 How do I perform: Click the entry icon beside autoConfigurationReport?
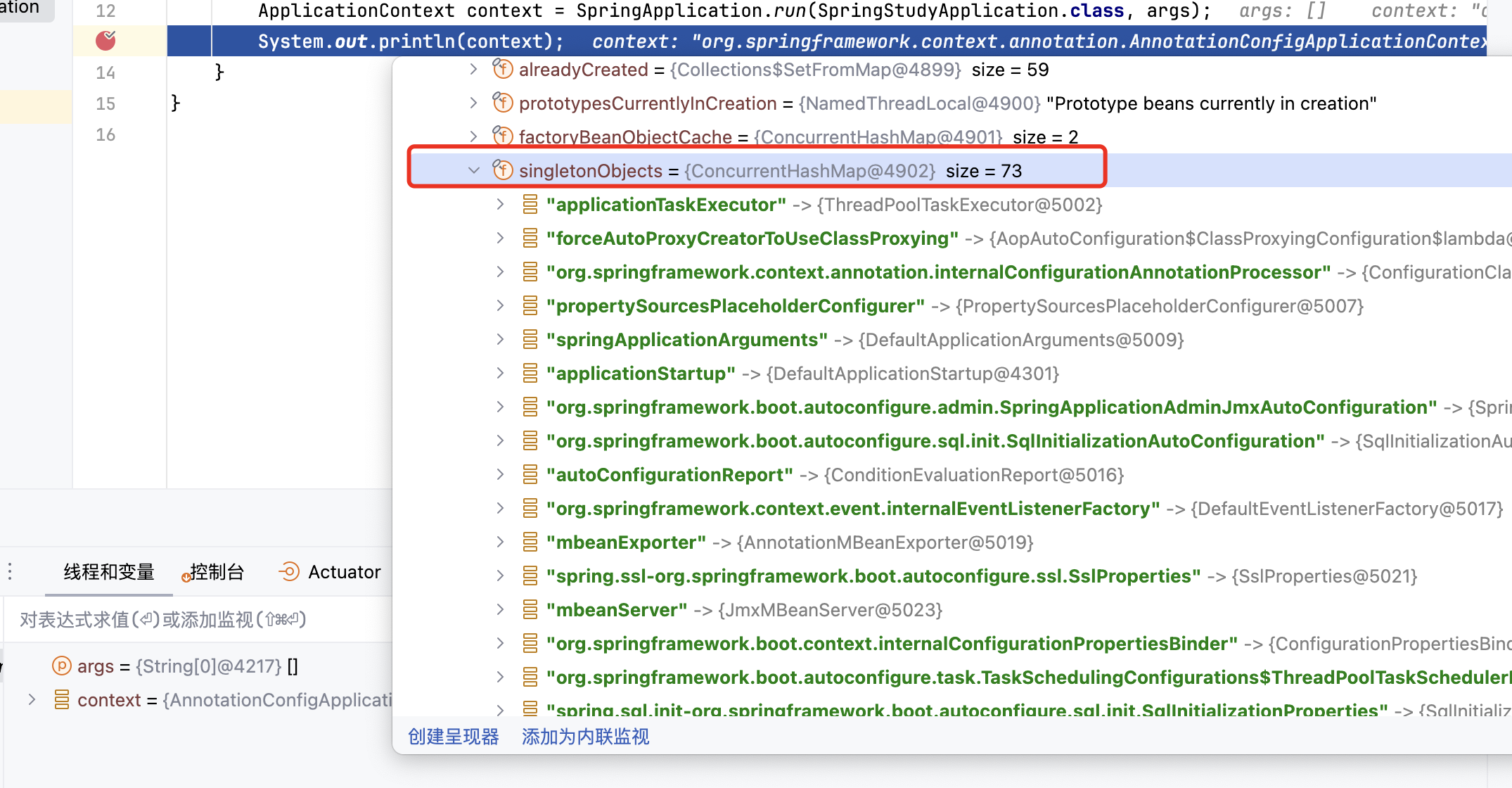[x=530, y=475]
